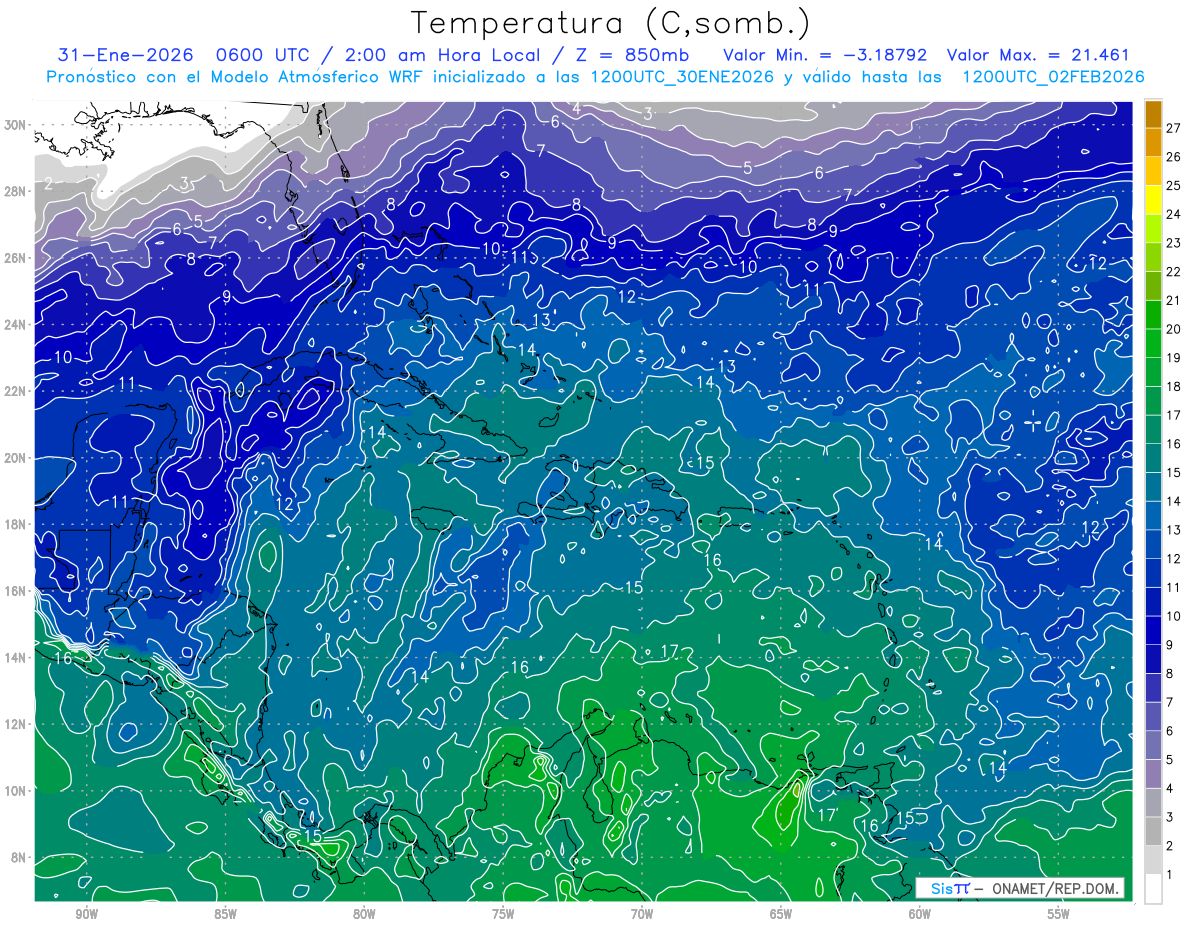Click the 'SisPI - ONAMET/REP.DOM.' logo box

click(1019, 888)
